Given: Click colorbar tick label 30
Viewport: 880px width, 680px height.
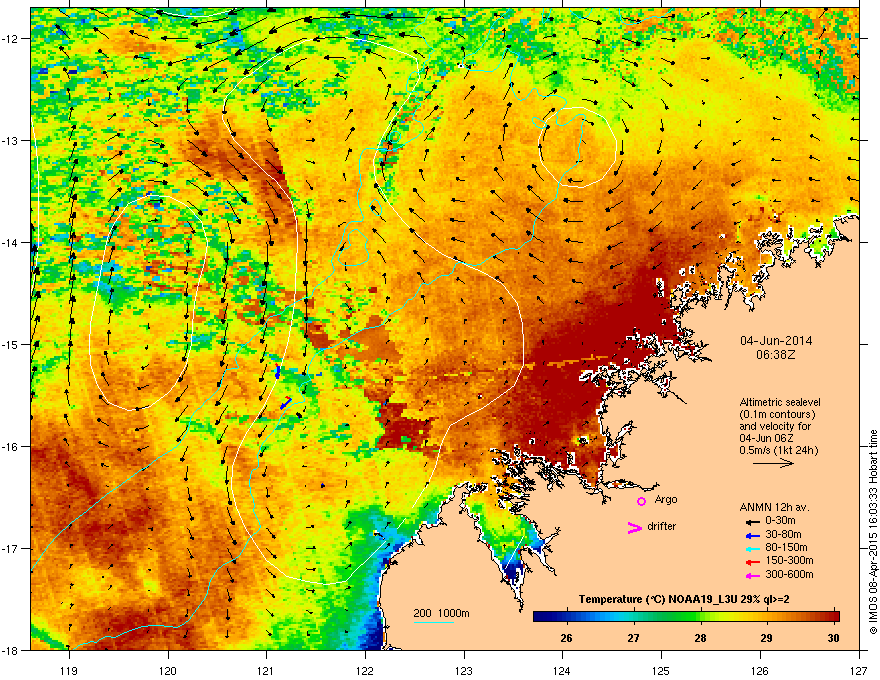Looking at the screenshot, I should 833,638.
